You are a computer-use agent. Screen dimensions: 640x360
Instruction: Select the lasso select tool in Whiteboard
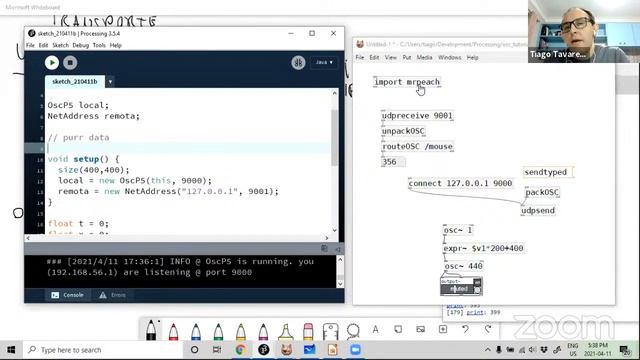(353, 331)
